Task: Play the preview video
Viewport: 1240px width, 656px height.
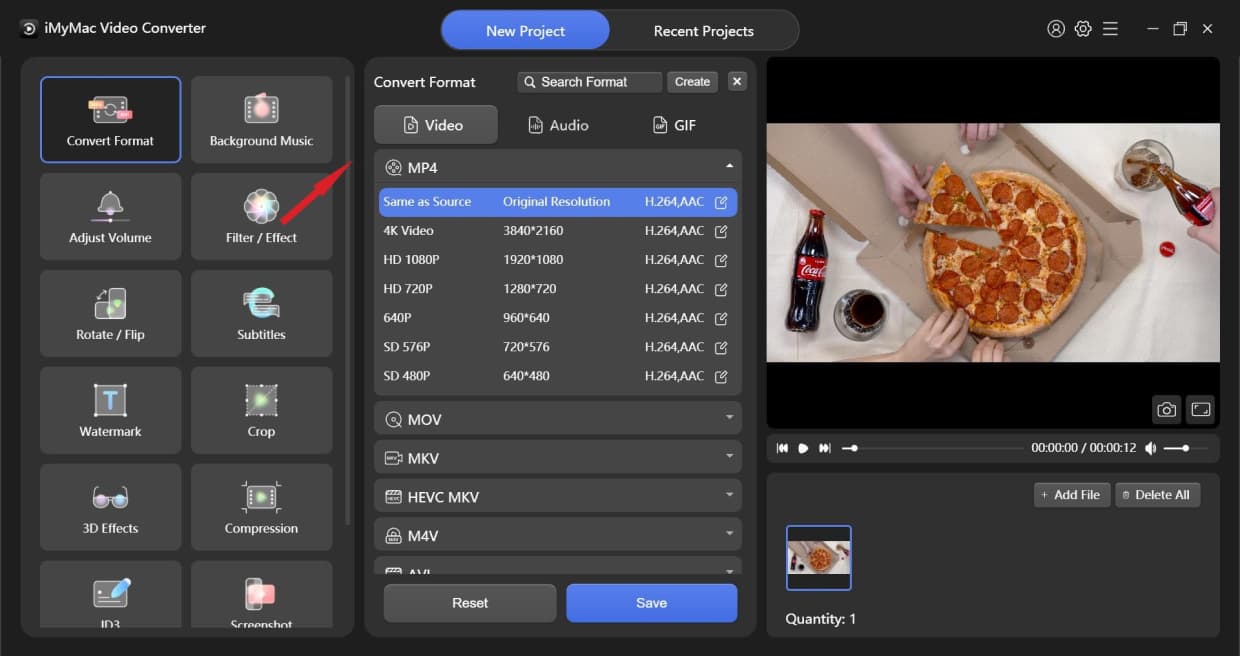Action: click(x=803, y=448)
